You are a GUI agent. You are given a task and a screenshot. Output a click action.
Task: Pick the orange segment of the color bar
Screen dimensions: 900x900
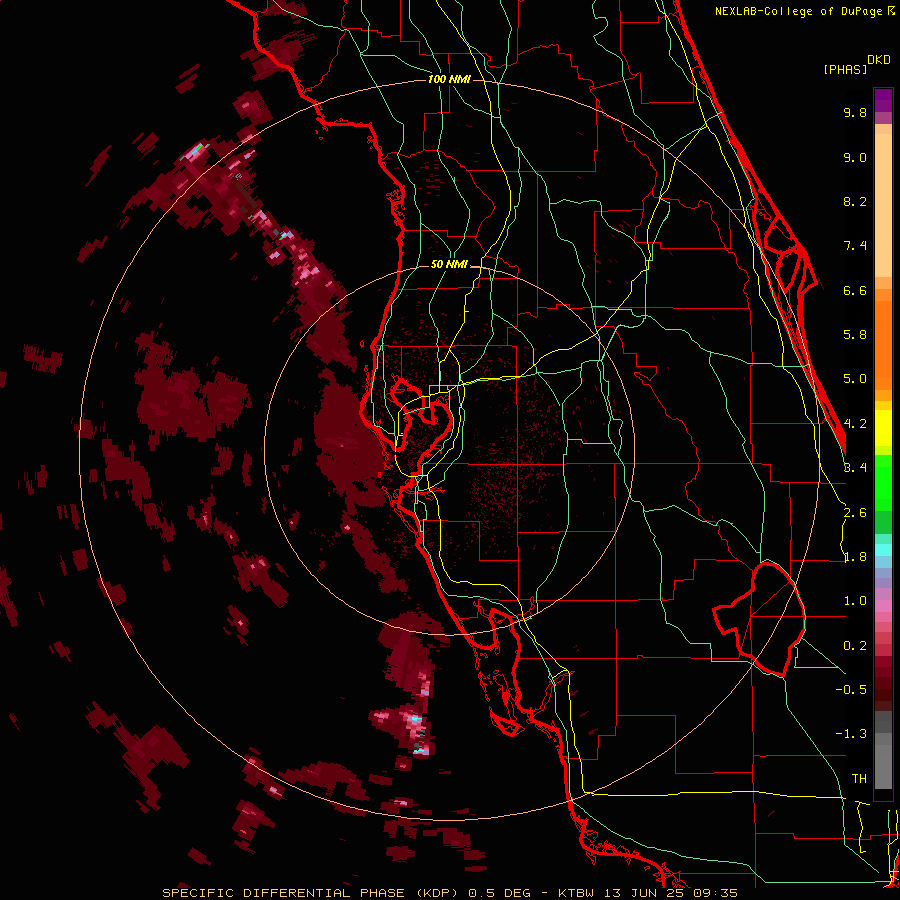click(x=883, y=346)
